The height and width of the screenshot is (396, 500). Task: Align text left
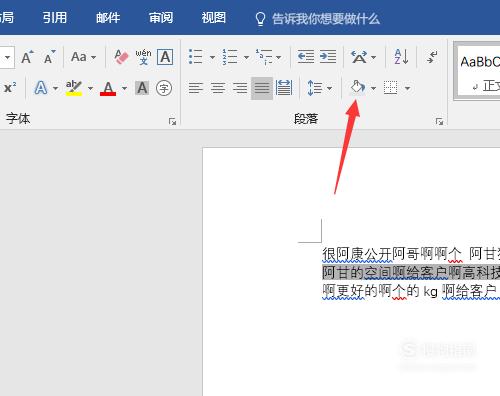pyautogui.click(x=196, y=88)
